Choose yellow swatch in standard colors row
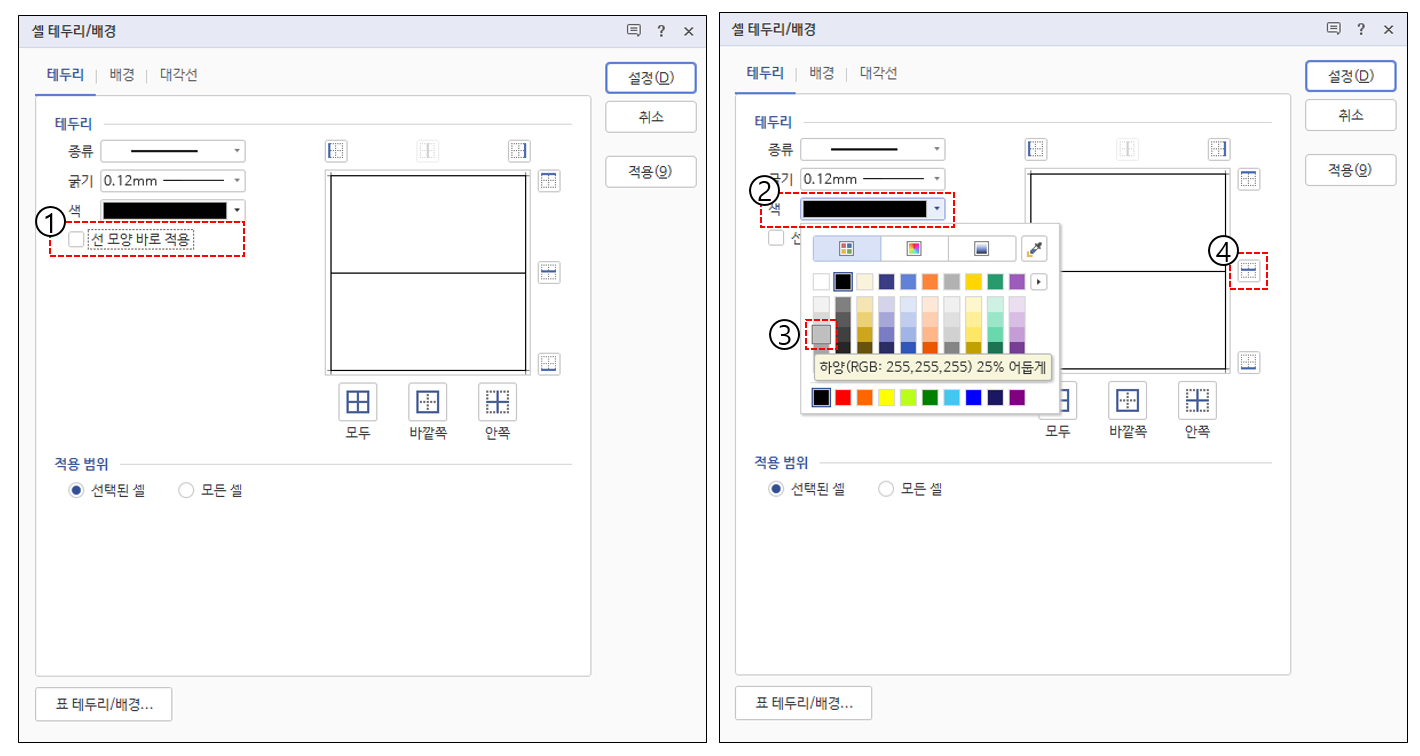The height and width of the screenshot is (756, 1420). pyautogui.click(x=886, y=397)
